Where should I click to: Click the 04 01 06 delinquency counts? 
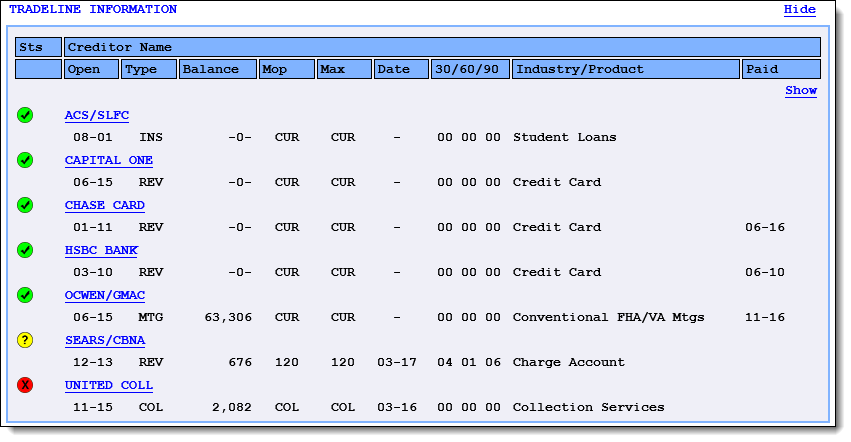pyautogui.click(x=469, y=363)
